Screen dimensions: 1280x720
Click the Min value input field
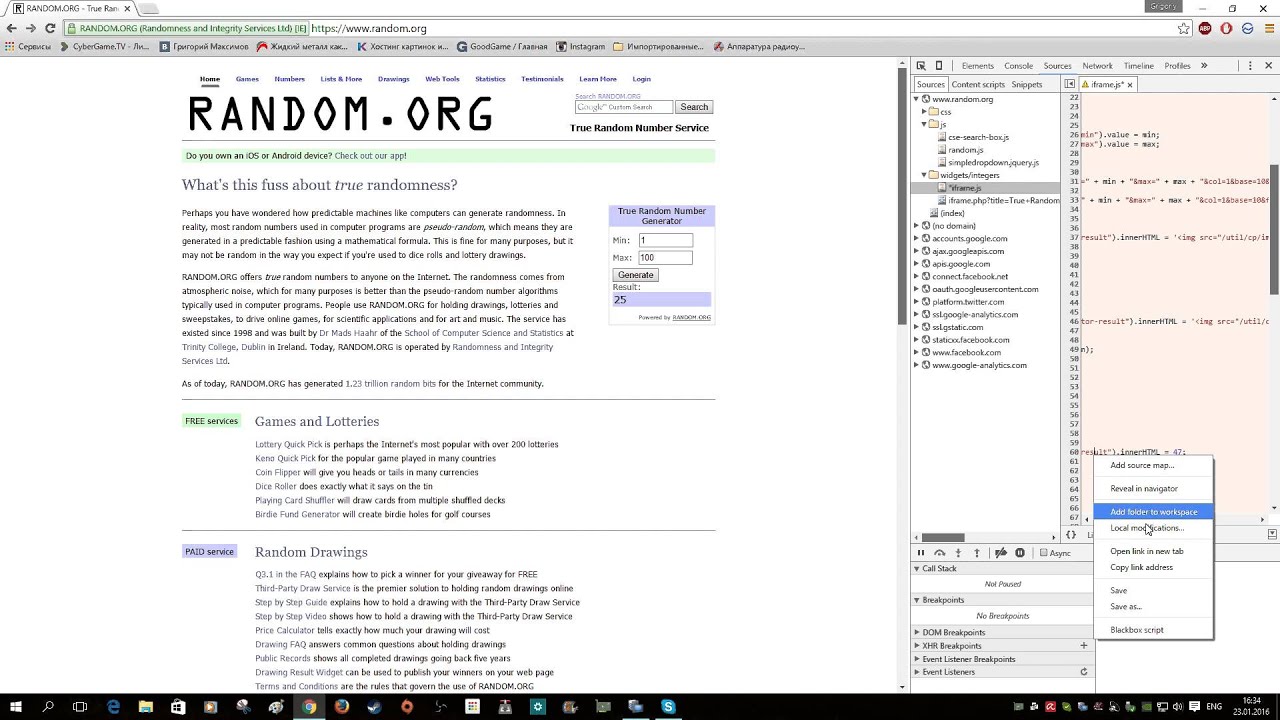(x=665, y=240)
